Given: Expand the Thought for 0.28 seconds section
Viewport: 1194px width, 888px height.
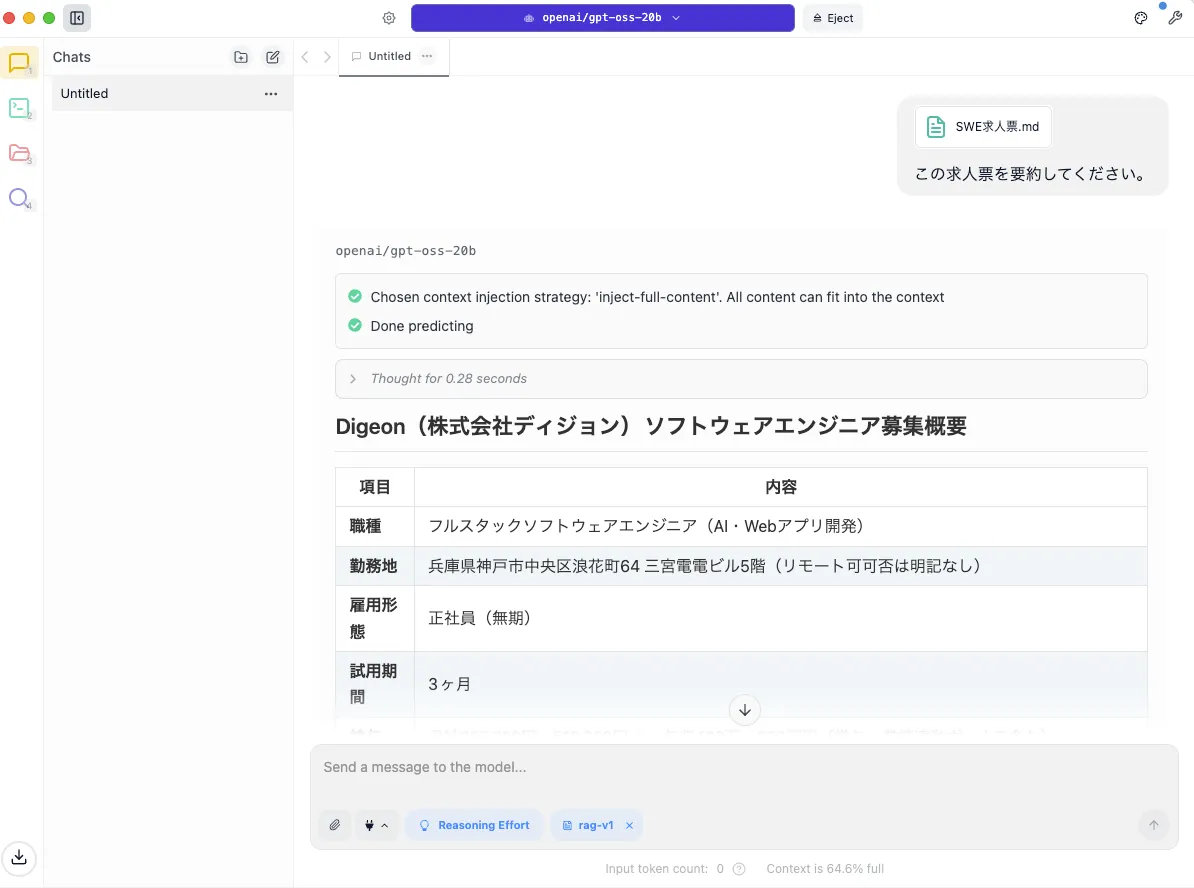Looking at the screenshot, I should pyautogui.click(x=741, y=379).
